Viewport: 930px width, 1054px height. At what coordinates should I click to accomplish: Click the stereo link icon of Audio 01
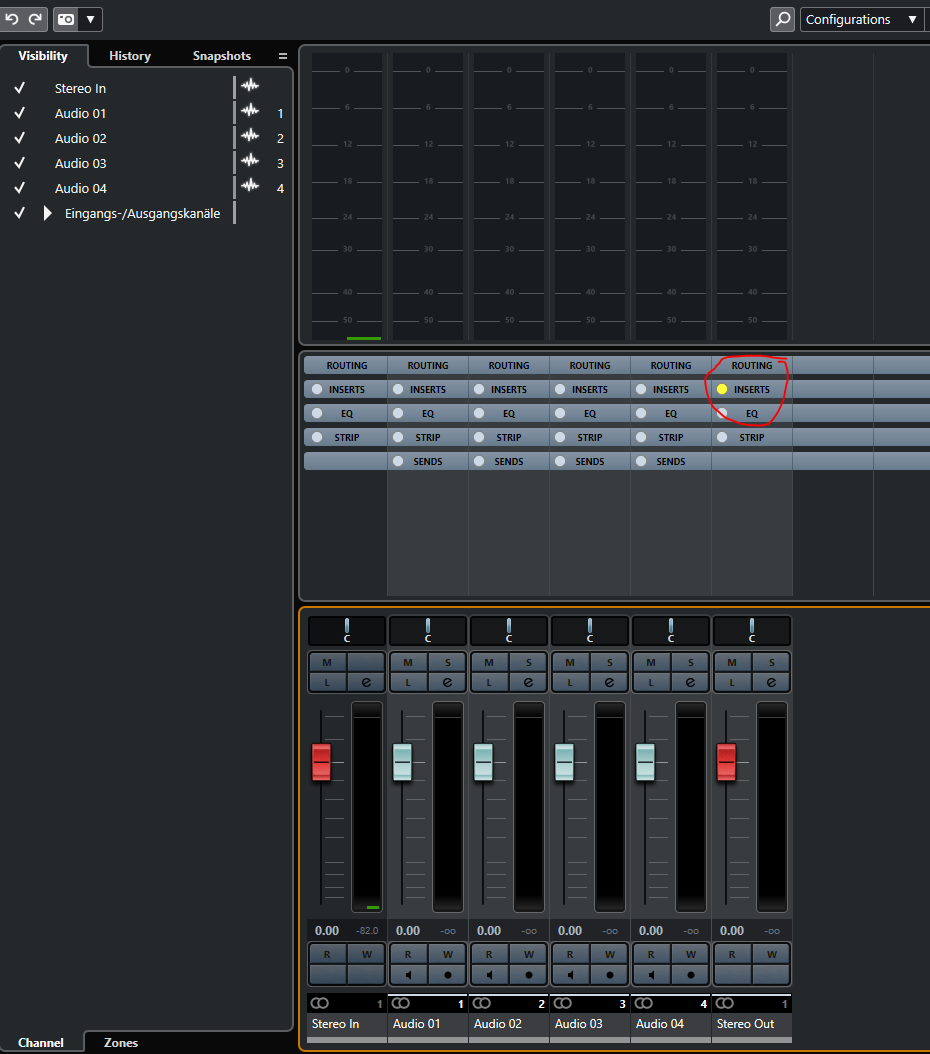click(x=400, y=1003)
